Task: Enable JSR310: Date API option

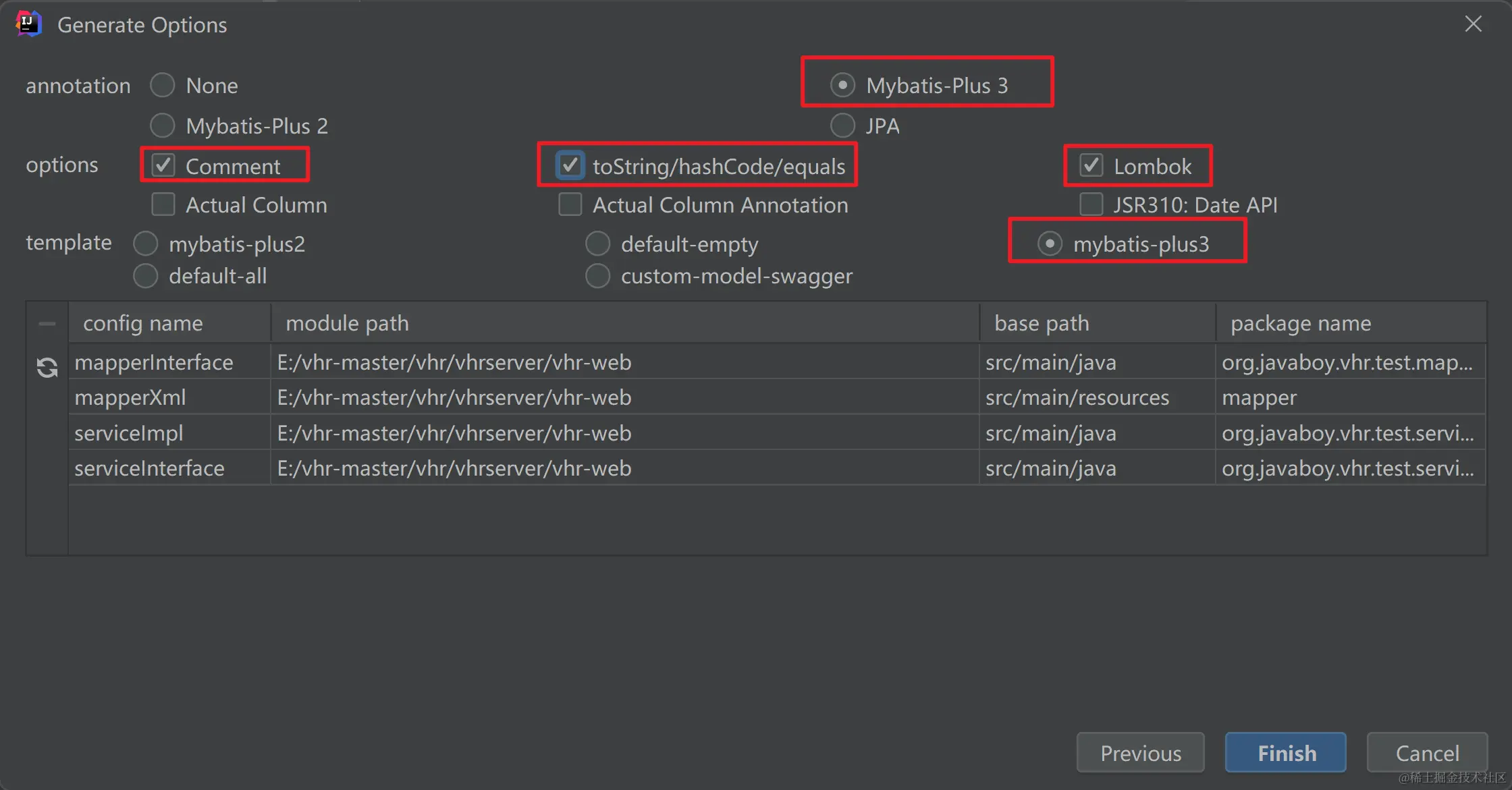Action: (1091, 204)
